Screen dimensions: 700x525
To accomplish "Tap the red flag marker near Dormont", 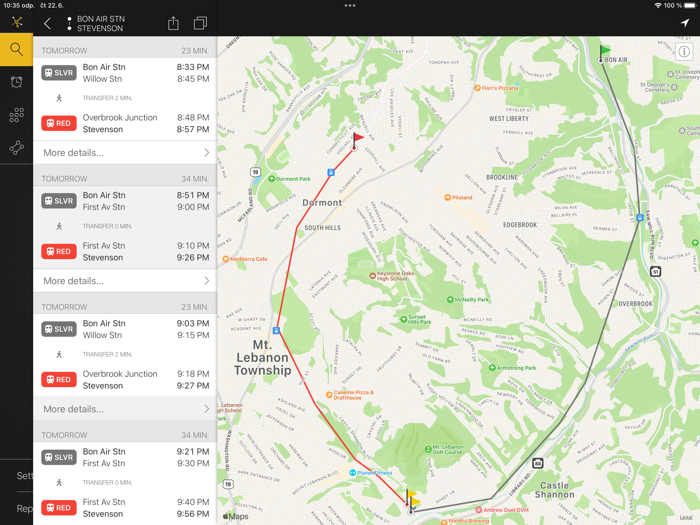I will coord(357,141).
